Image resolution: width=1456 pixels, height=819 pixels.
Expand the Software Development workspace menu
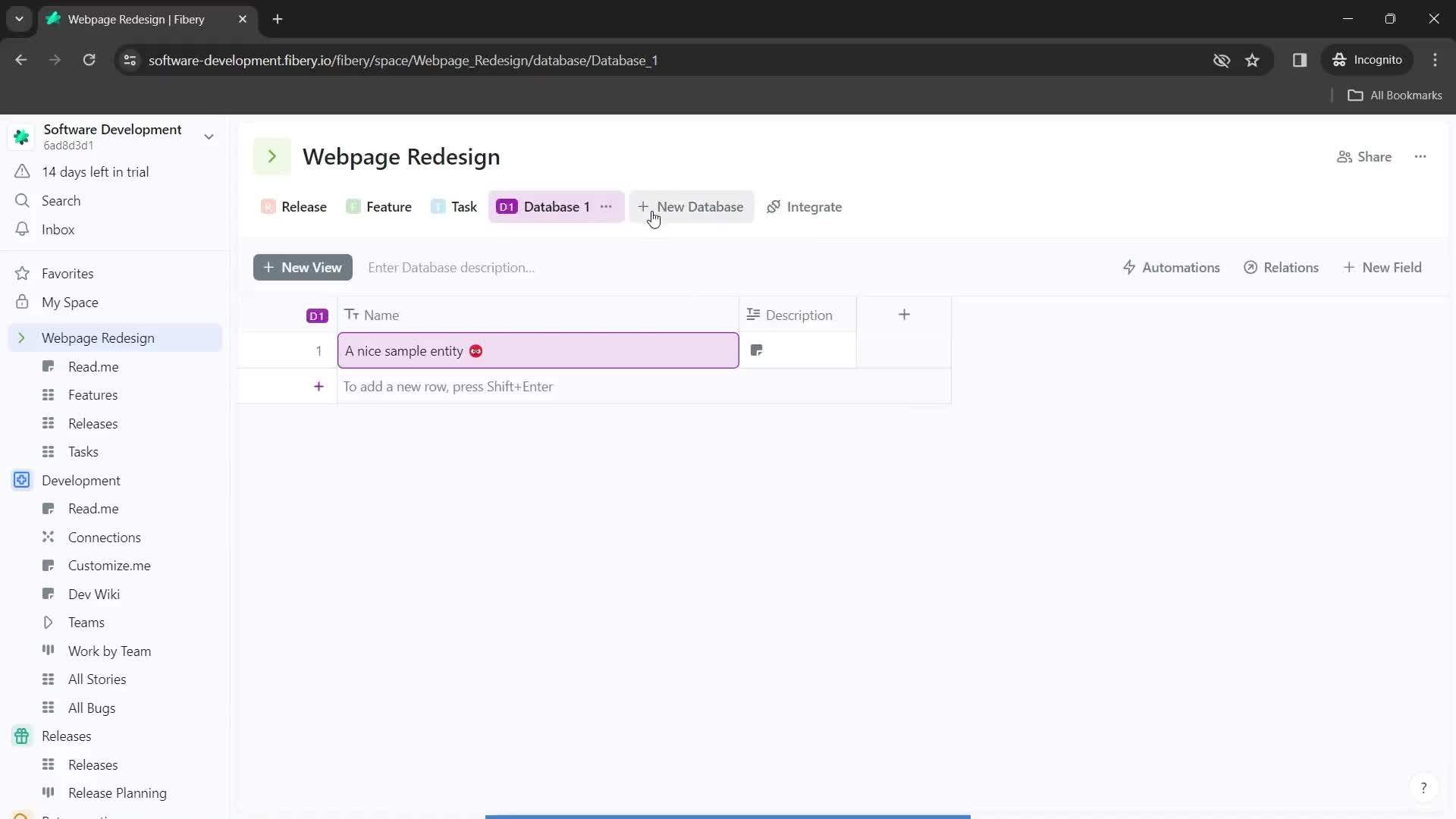tap(209, 136)
